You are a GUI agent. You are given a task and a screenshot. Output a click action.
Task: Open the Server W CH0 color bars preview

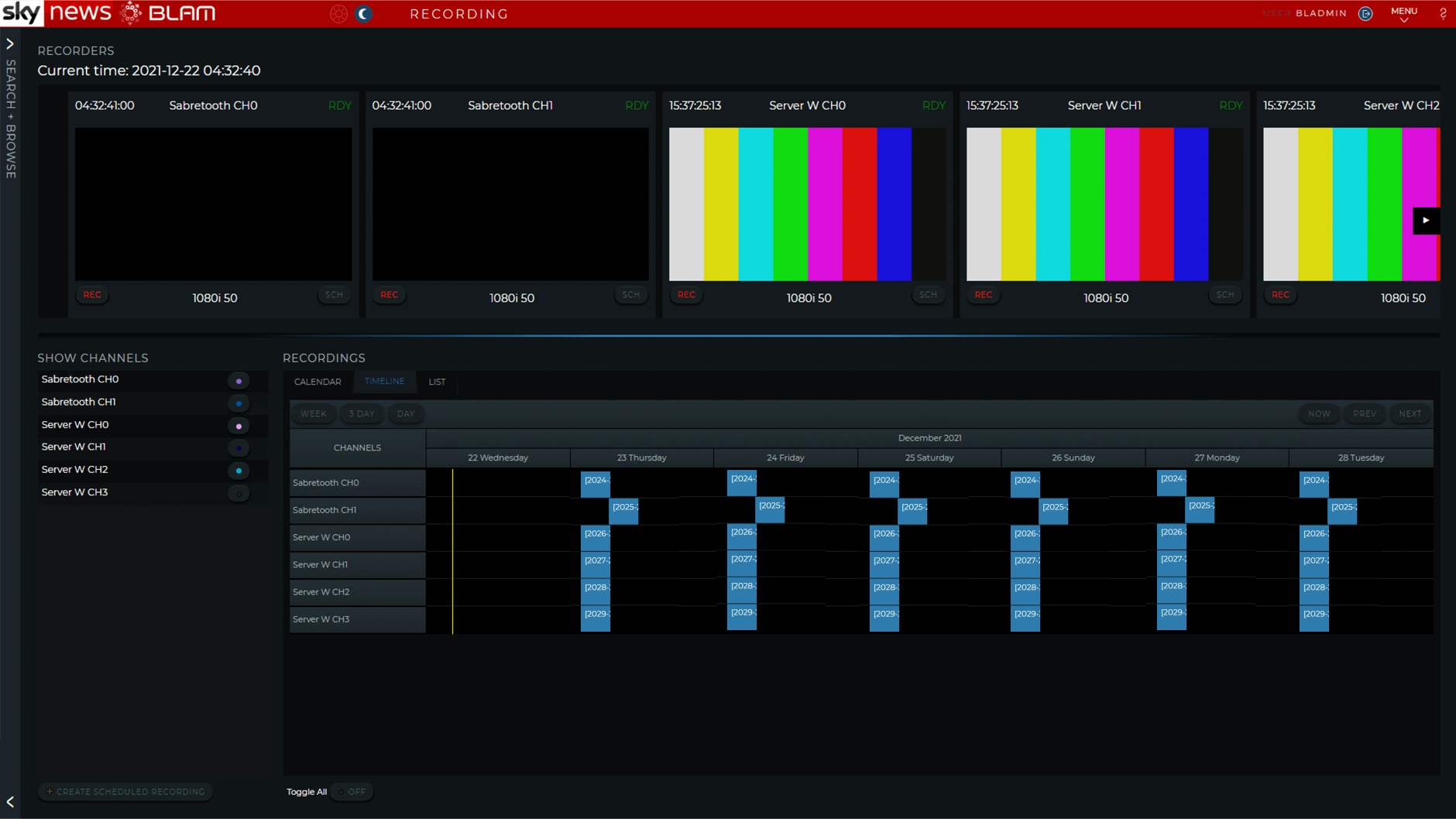[807, 204]
